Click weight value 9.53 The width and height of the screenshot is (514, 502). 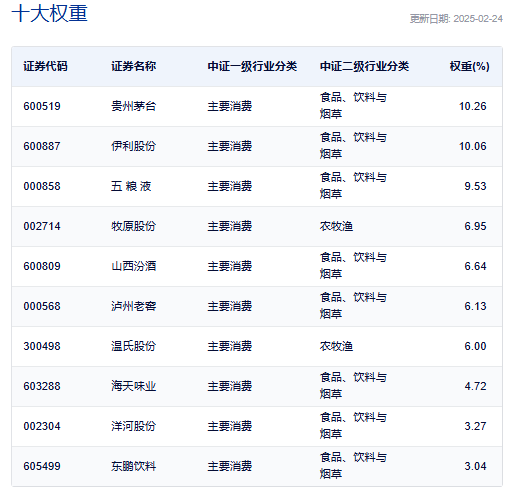tap(475, 186)
